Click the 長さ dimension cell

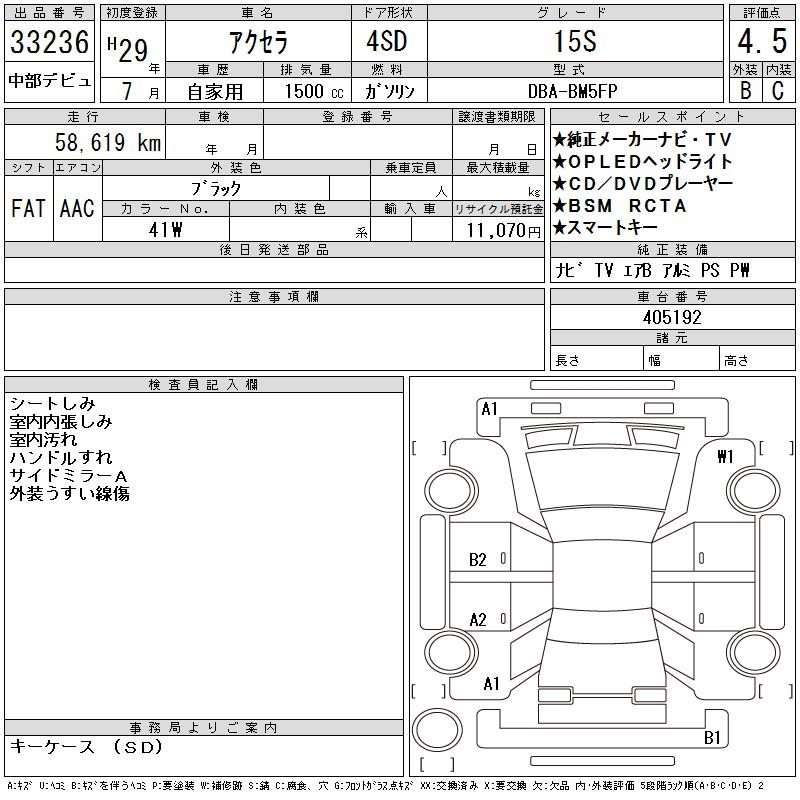596,358
